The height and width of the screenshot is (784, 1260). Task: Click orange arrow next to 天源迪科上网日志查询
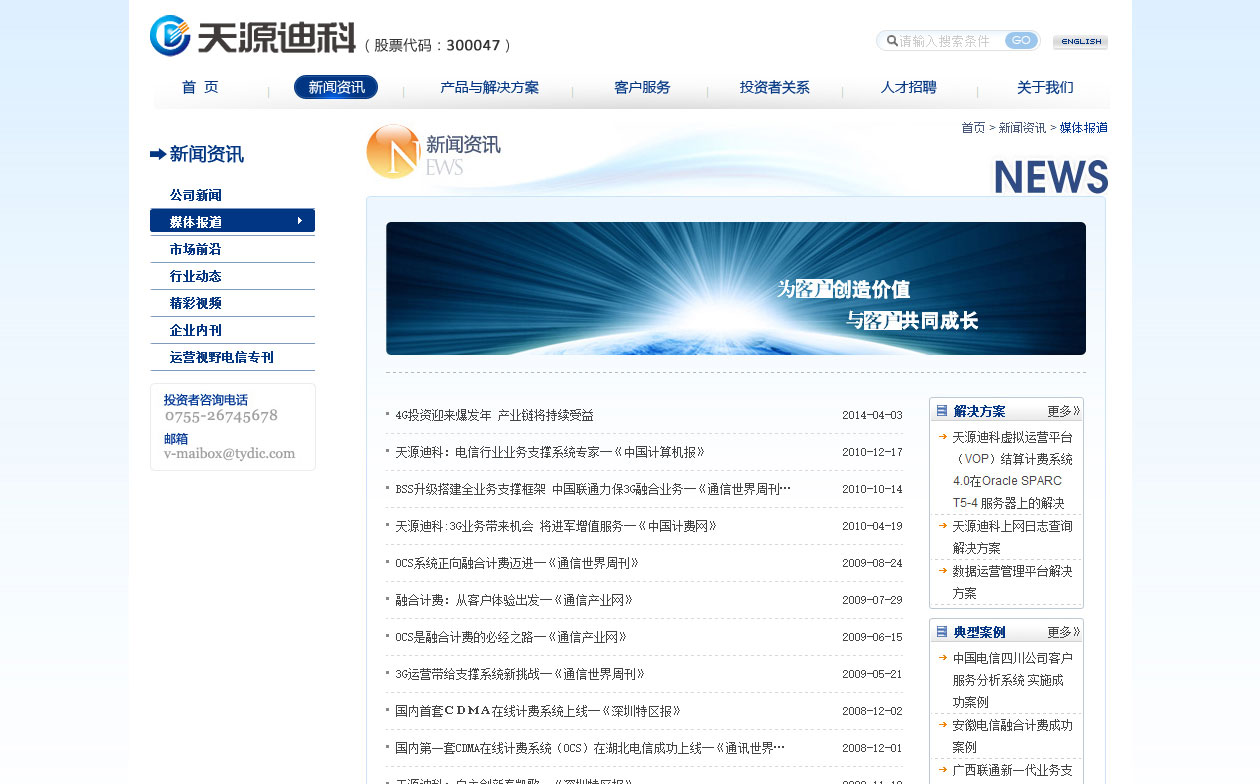pos(942,525)
